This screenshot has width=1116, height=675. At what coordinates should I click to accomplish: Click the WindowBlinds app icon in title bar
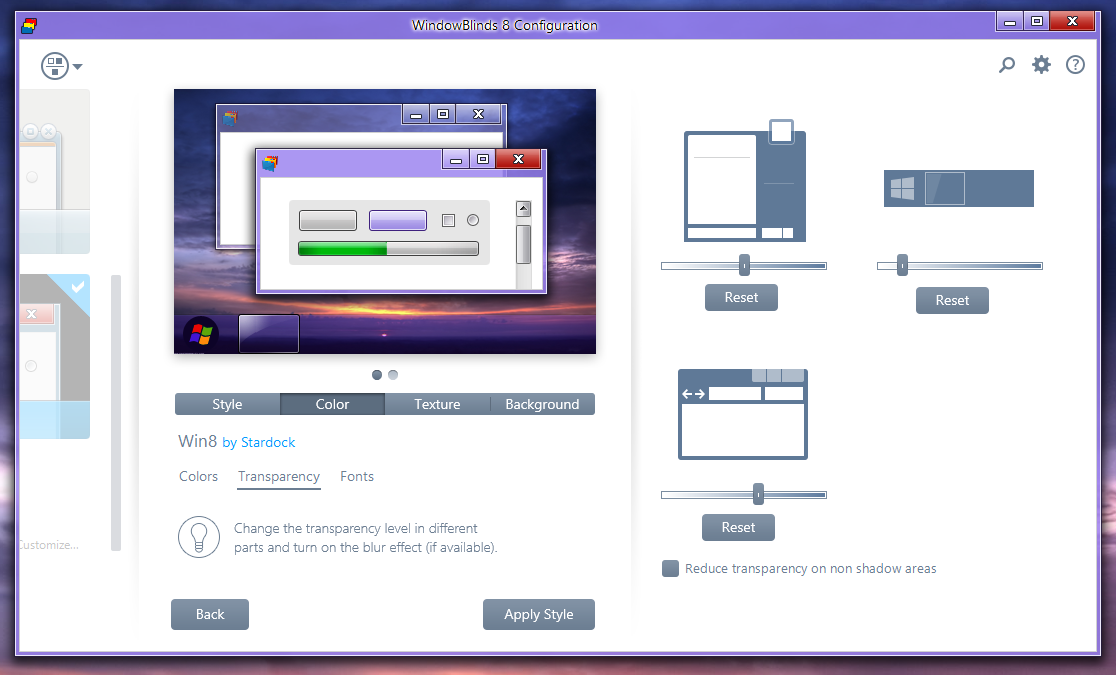point(28,26)
